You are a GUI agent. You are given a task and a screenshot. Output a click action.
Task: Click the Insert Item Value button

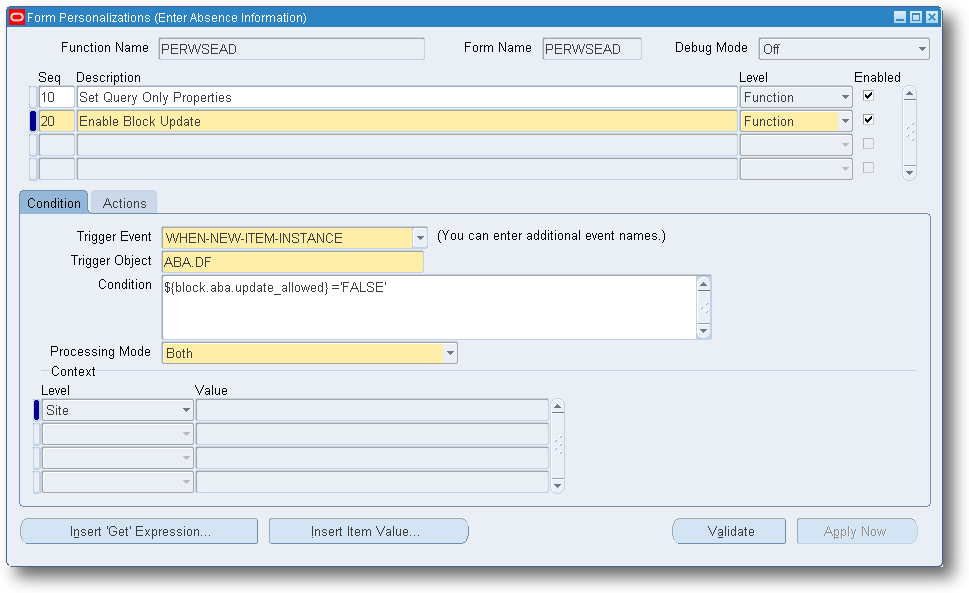[x=368, y=531]
